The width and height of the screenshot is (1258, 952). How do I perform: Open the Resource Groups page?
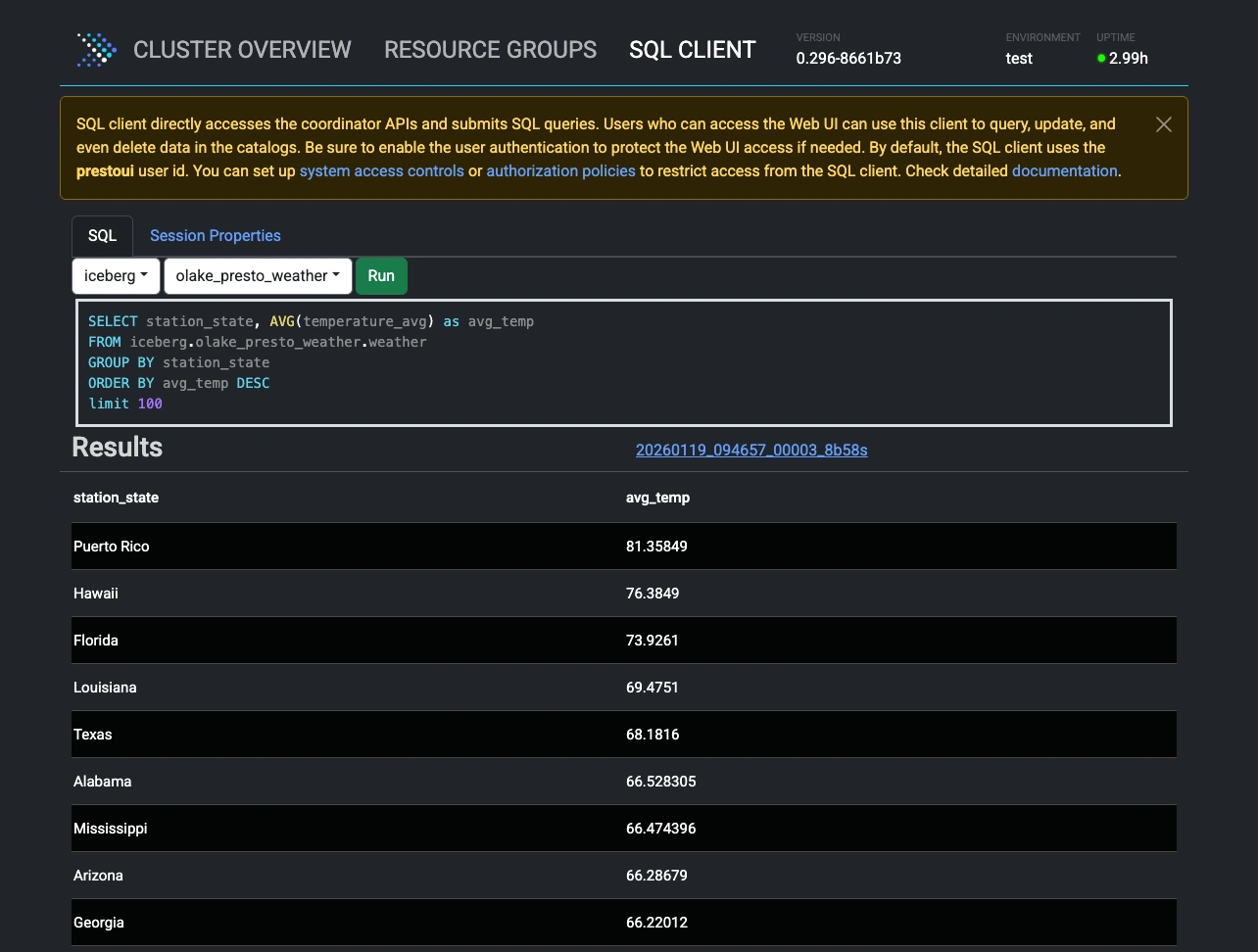click(490, 50)
